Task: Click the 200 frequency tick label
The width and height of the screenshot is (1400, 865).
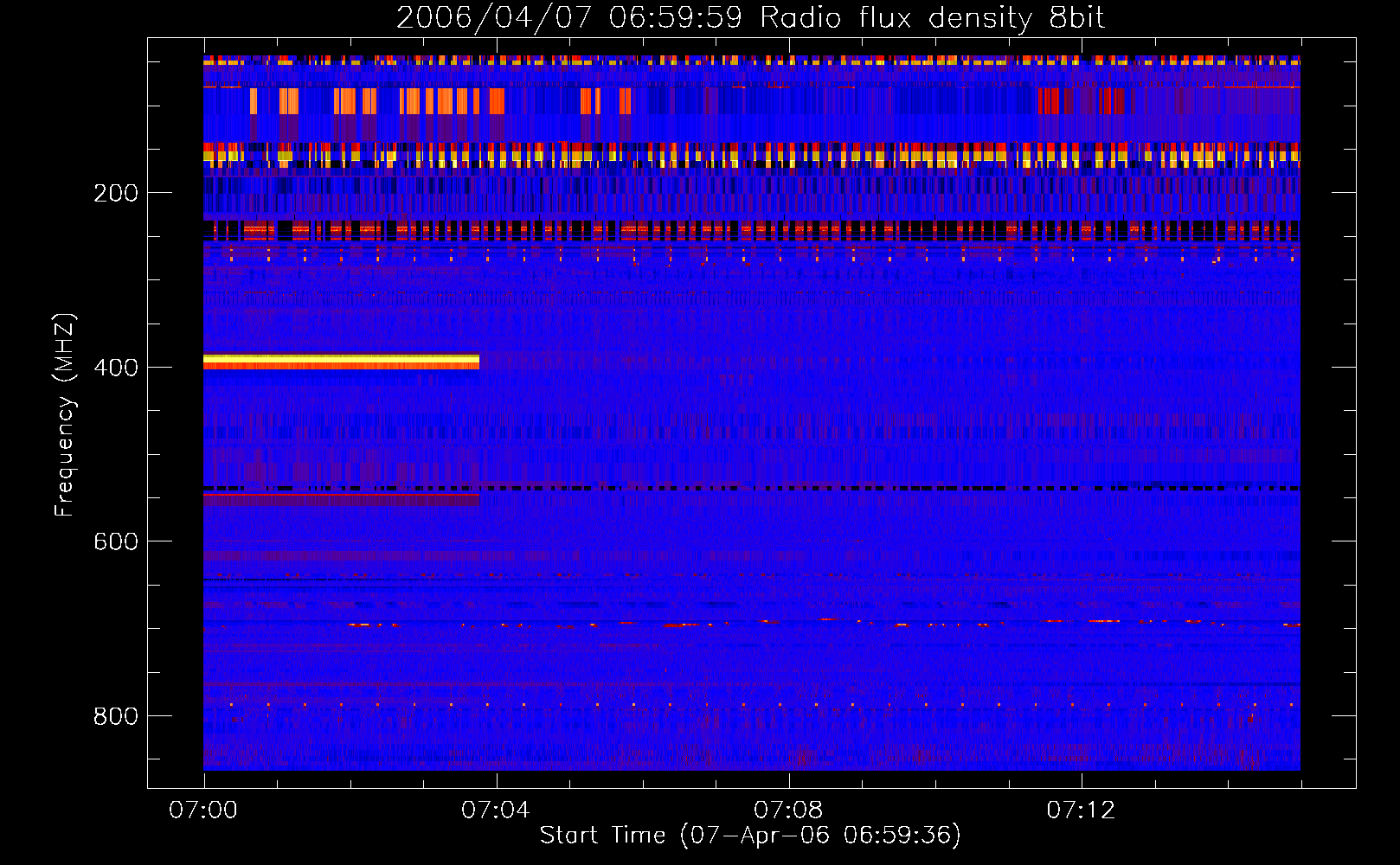Action: pyautogui.click(x=116, y=193)
